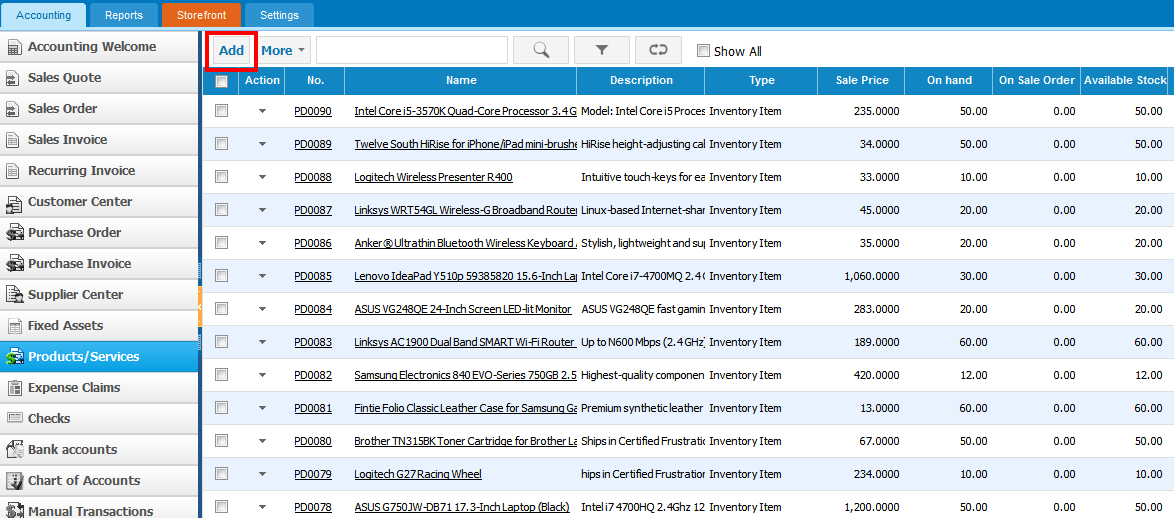Open Chart of Accounts from sidebar
The image size is (1174, 518).
pyautogui.click(x=99, y=481)
